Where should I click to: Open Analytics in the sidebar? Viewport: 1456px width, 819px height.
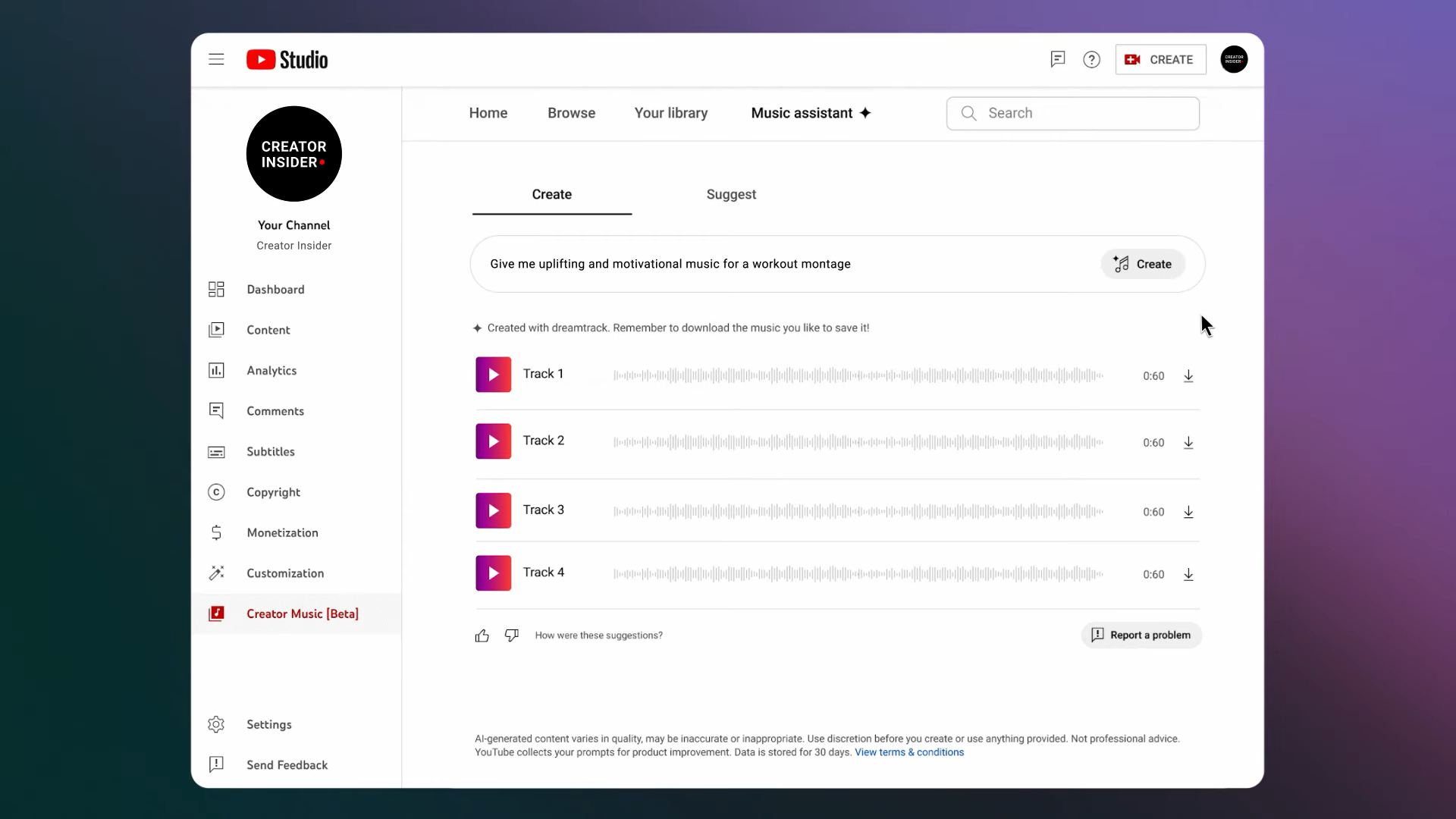tap(271, 371)
